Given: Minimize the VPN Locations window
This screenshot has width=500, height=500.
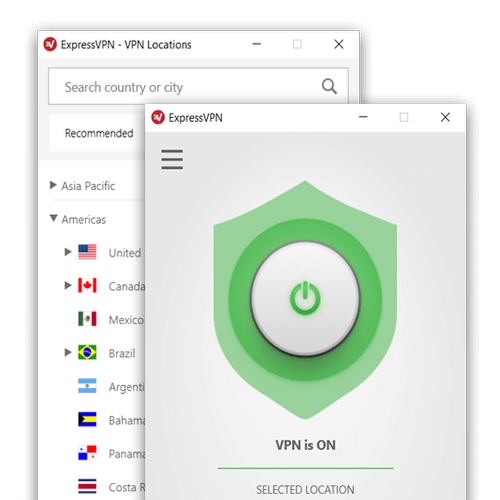Looking at the screenshot, I should [x=257, y=44].
